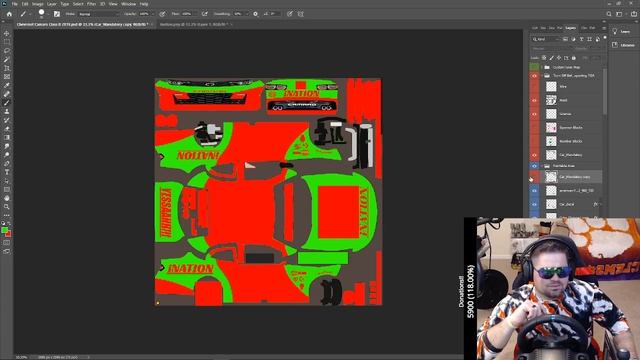640x360 pixels.
Task: Open smoothing options gear
Action: pyautogui.click(x=256, y=14)
